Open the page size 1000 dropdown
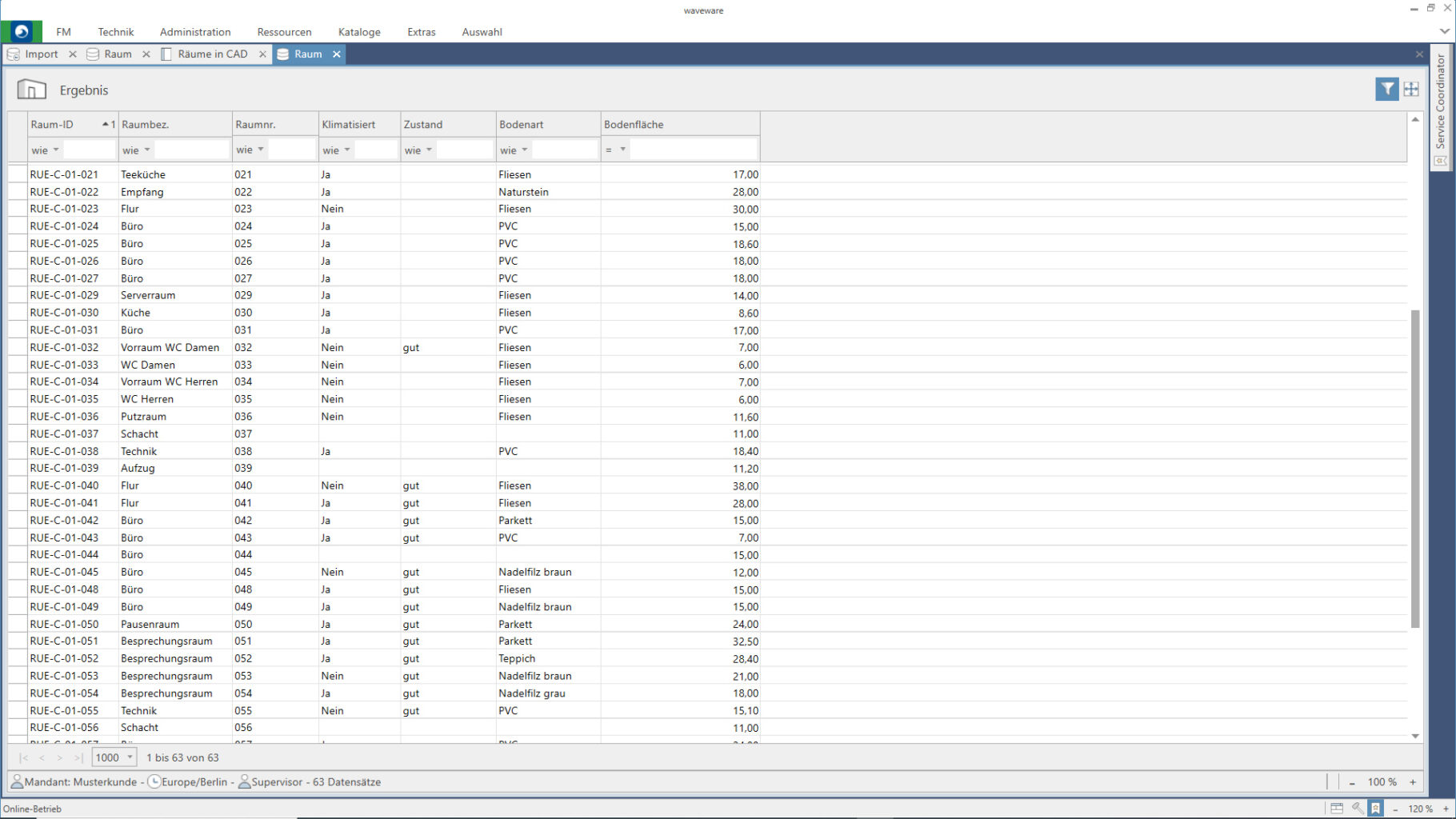The height and width of the screenshot is (819, 1456). click(130, 757)
